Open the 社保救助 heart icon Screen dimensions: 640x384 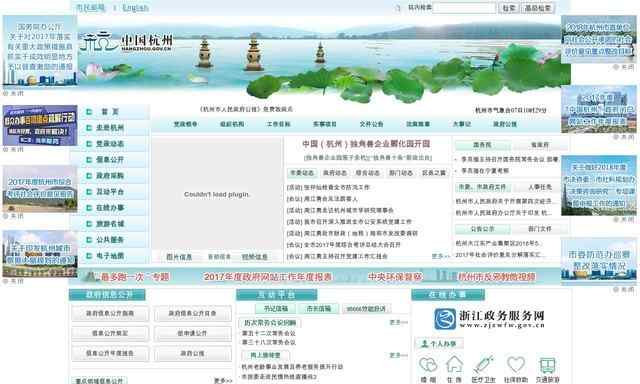[516, 364]
